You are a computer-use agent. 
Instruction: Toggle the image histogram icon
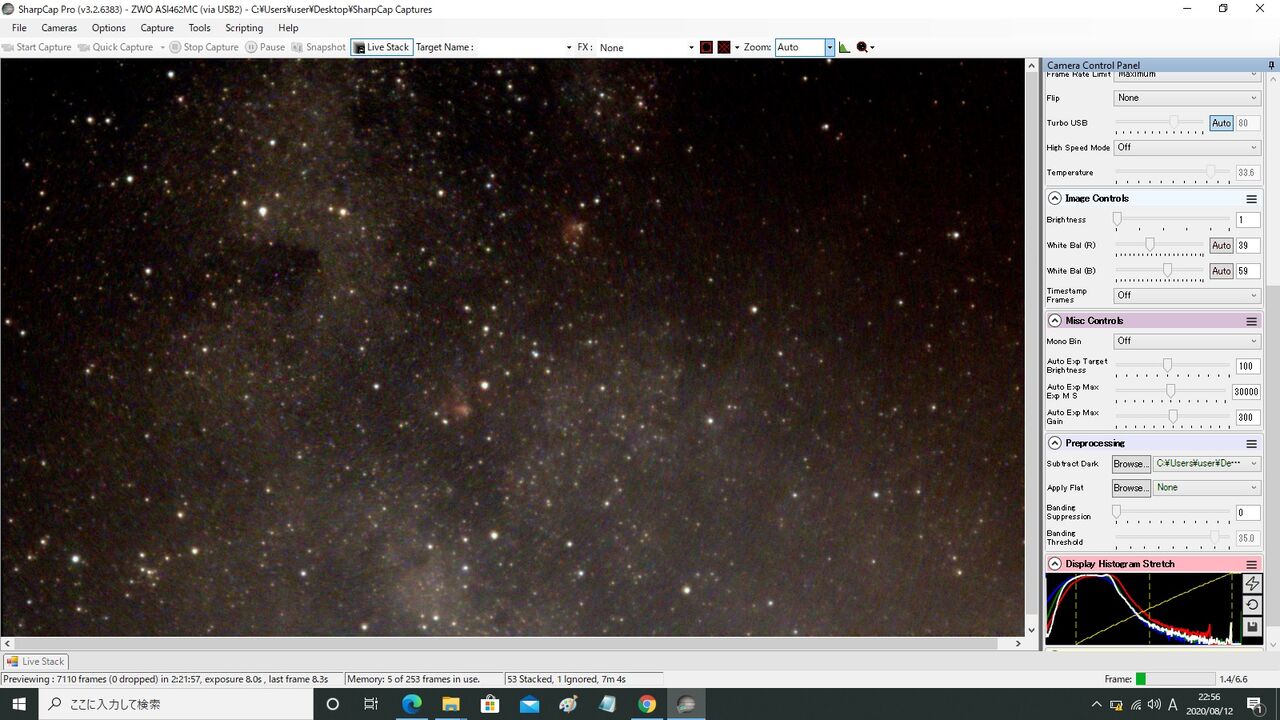844,47
